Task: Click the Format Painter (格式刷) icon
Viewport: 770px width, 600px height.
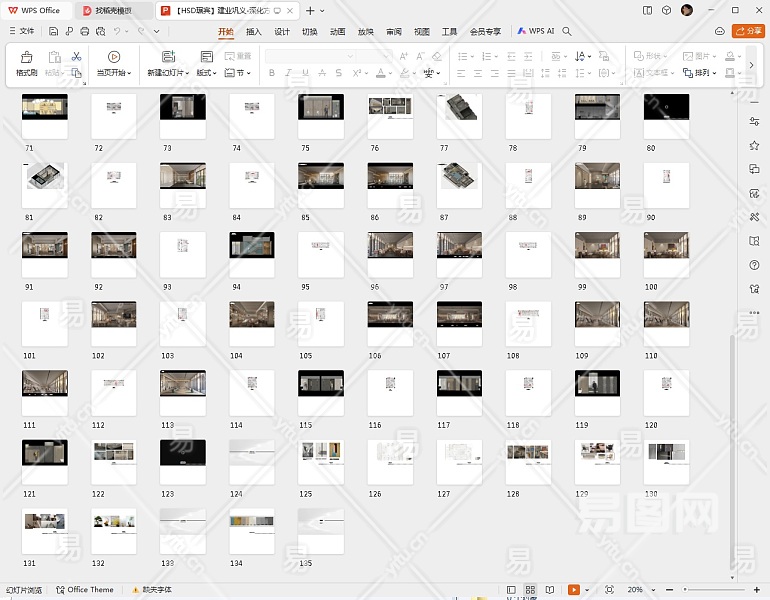Action: (x=26, y=61)
